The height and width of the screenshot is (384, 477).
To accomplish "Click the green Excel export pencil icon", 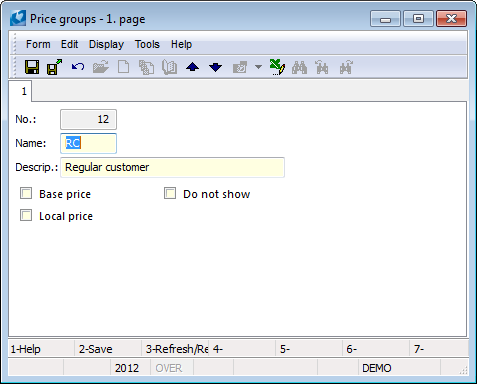I will point(277,67).
